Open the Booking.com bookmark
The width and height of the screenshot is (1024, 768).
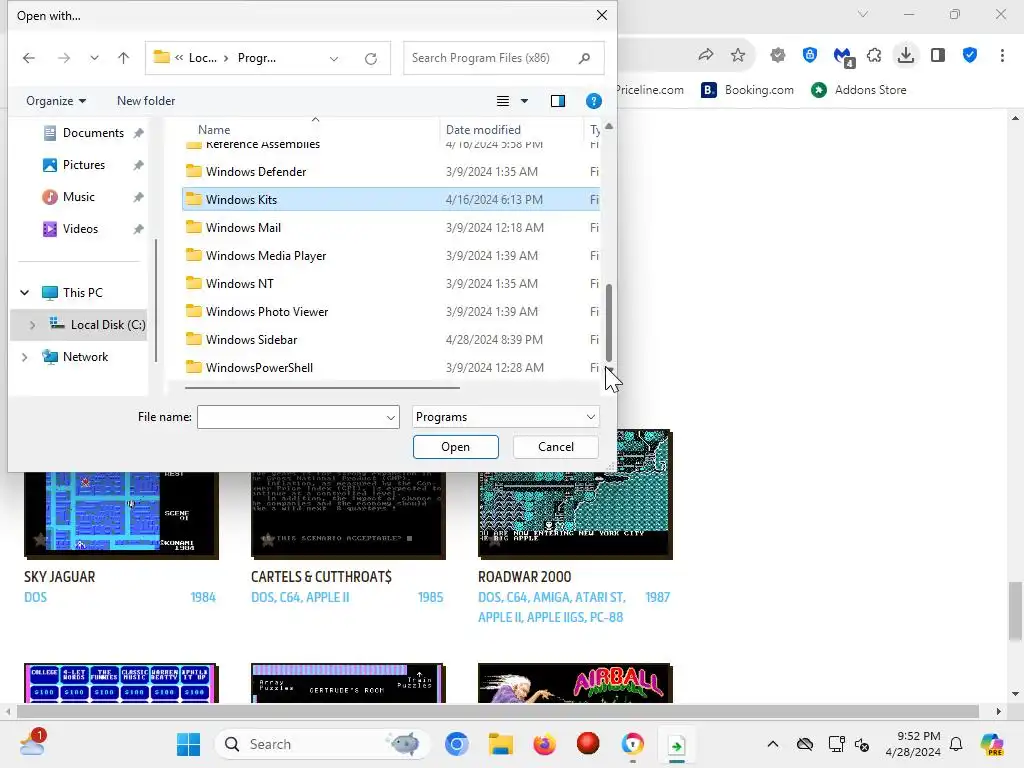(x=747, y=90)
